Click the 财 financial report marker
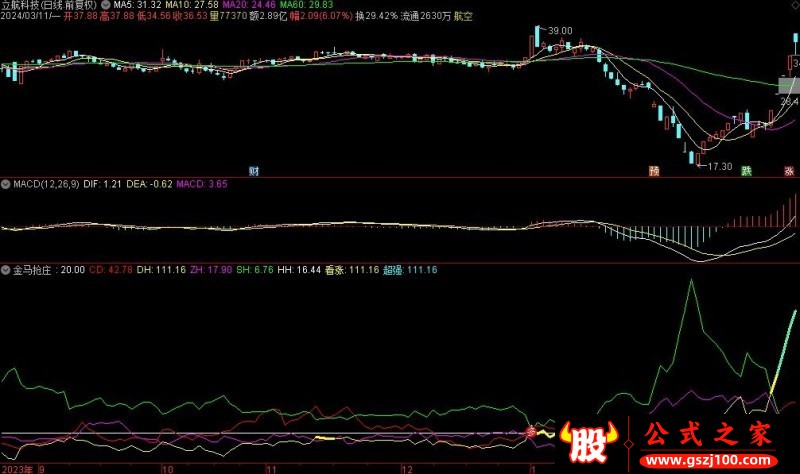The image size is (800, 474). coord(254,171)
